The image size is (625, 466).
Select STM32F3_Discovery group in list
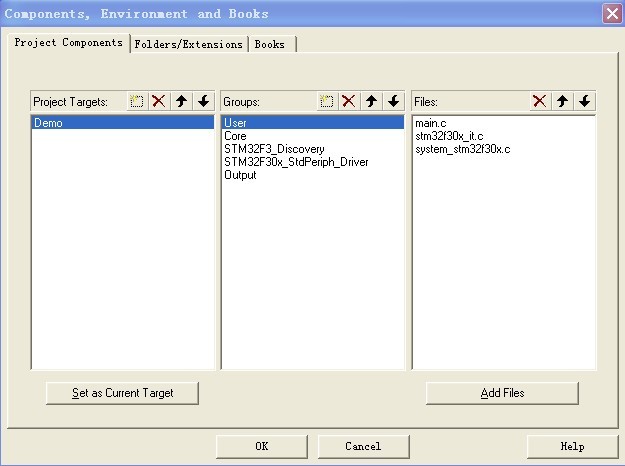pos(274,149)
